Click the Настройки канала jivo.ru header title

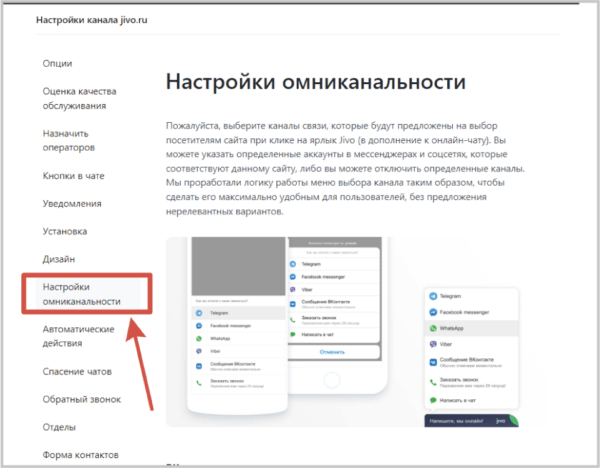[91, 20]
